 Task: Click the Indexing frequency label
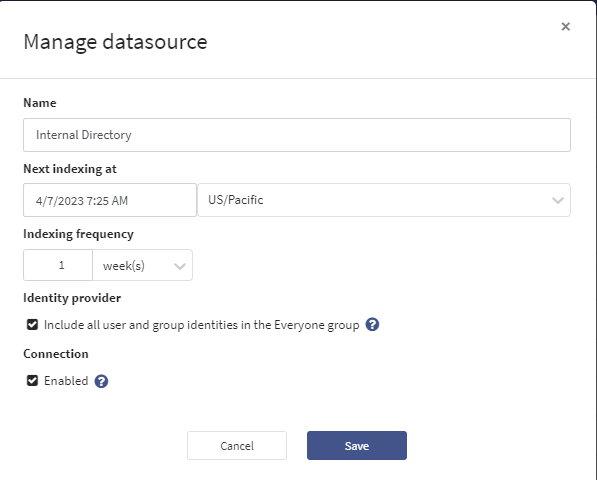click(78, 234)
